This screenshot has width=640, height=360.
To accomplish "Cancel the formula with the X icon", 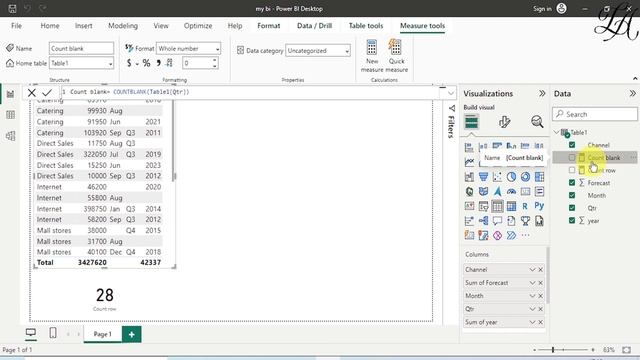I will pyautogui.click(x=31, y=93).
